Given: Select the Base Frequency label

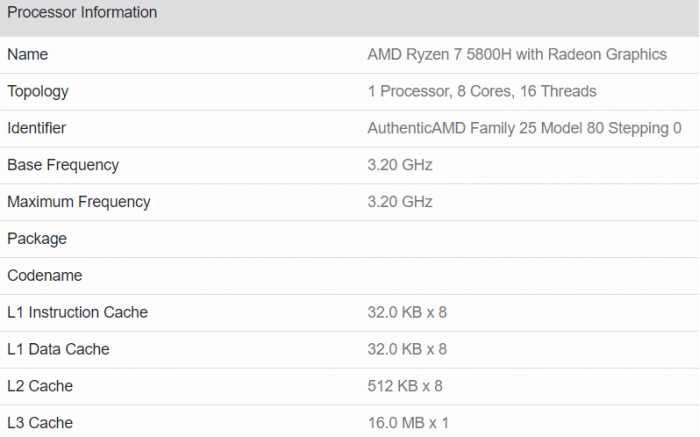Looking at the screenshot, I should [x=63, y=166].
